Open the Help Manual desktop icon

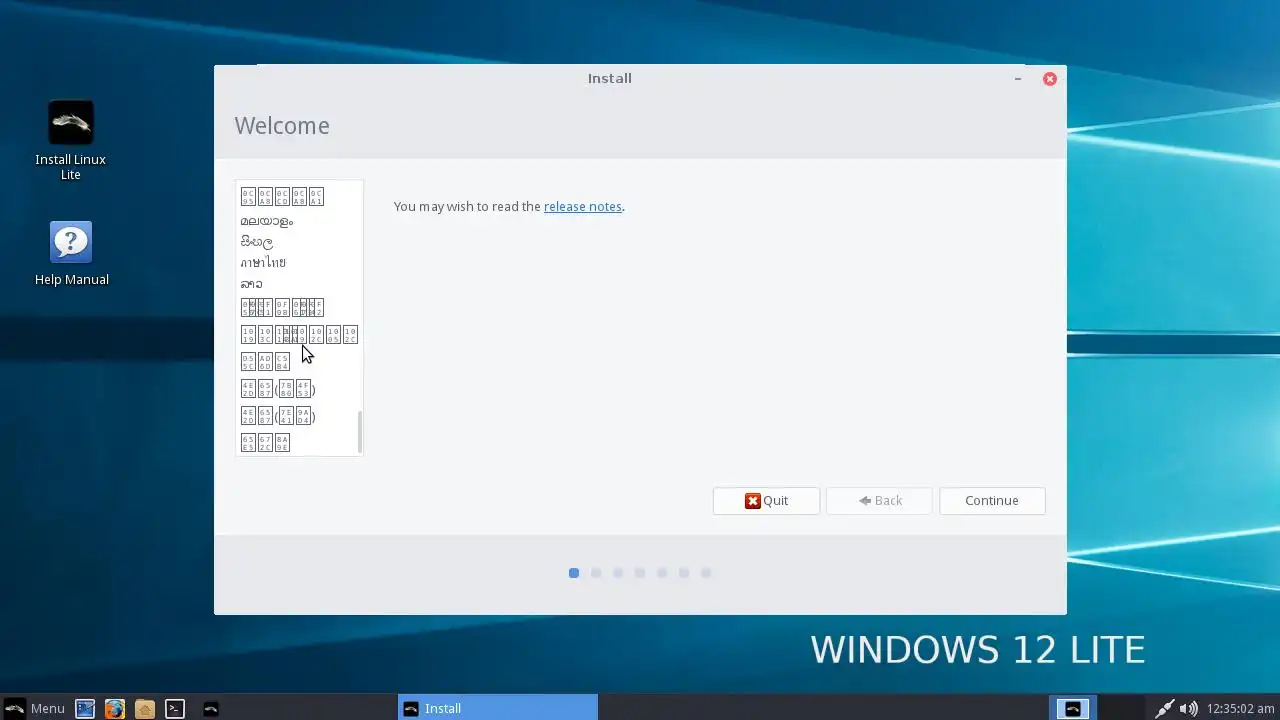click(71, 254)
